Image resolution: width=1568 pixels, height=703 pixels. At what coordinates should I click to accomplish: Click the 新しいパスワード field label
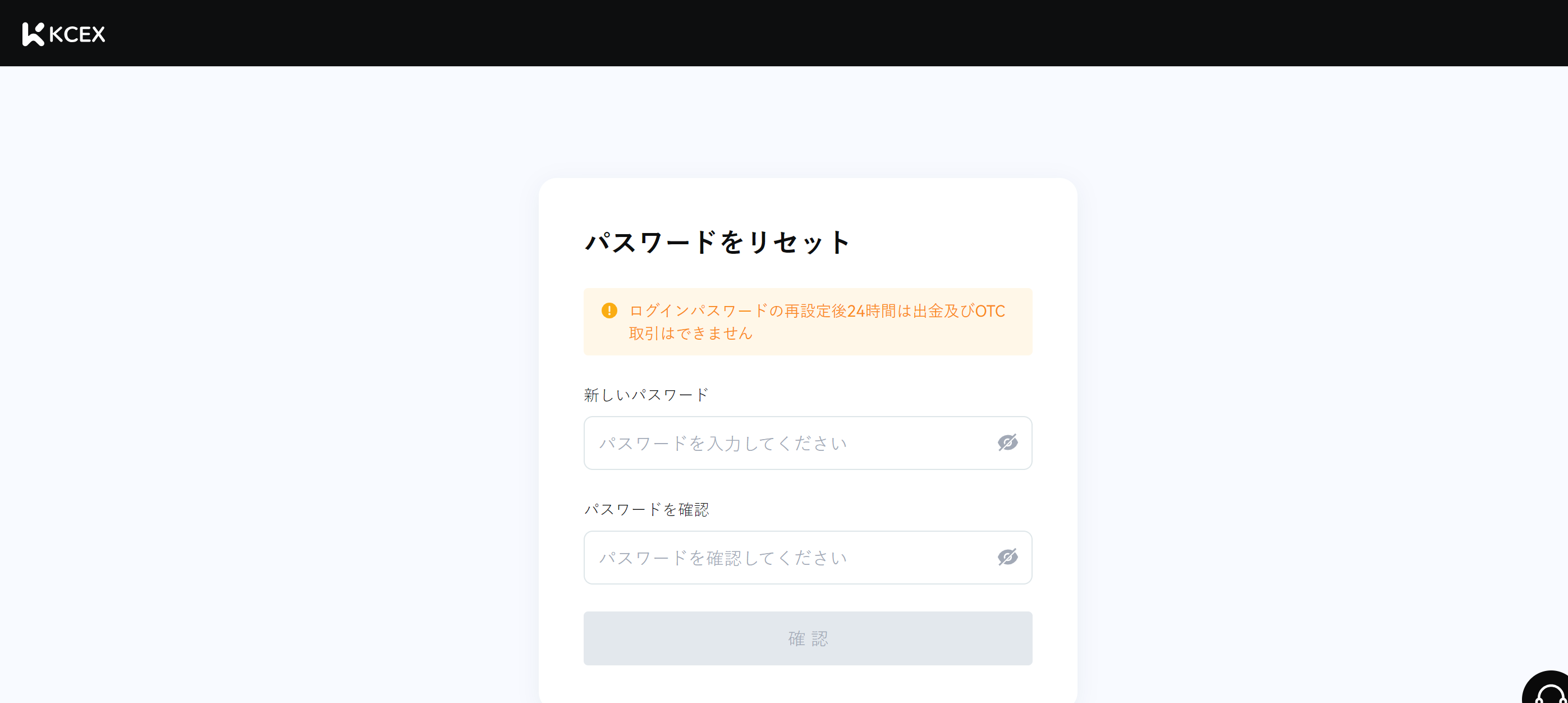coord(646,395)
